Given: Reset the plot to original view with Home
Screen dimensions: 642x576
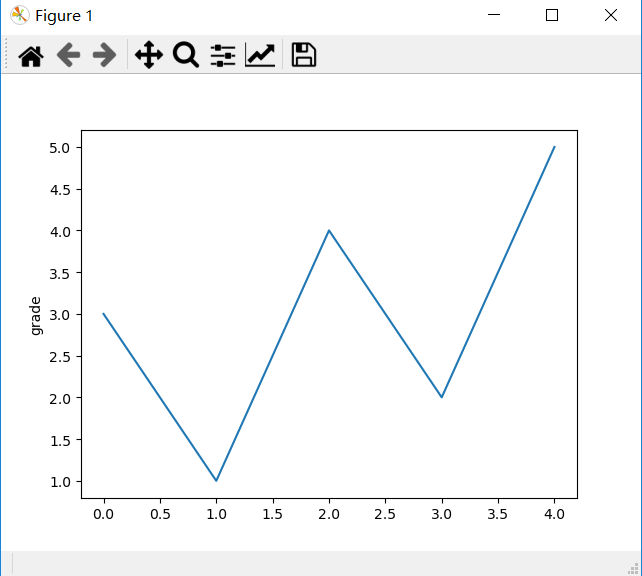Looking at the screenshot, I should 31,55.
